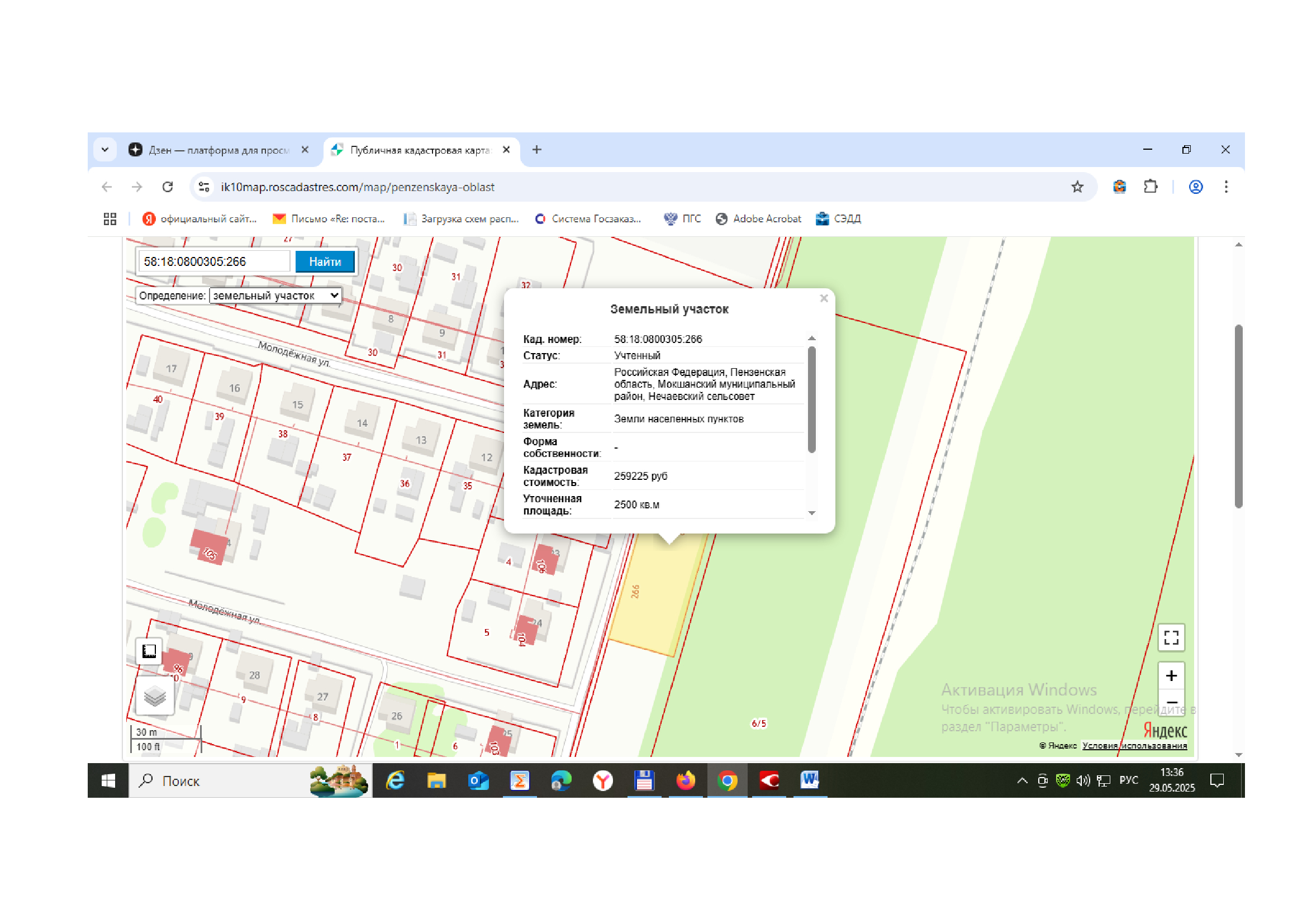Open Письмо «Re: поста... bookmark
Viewport: 1307px width, 924px height.
coord(329,218)
